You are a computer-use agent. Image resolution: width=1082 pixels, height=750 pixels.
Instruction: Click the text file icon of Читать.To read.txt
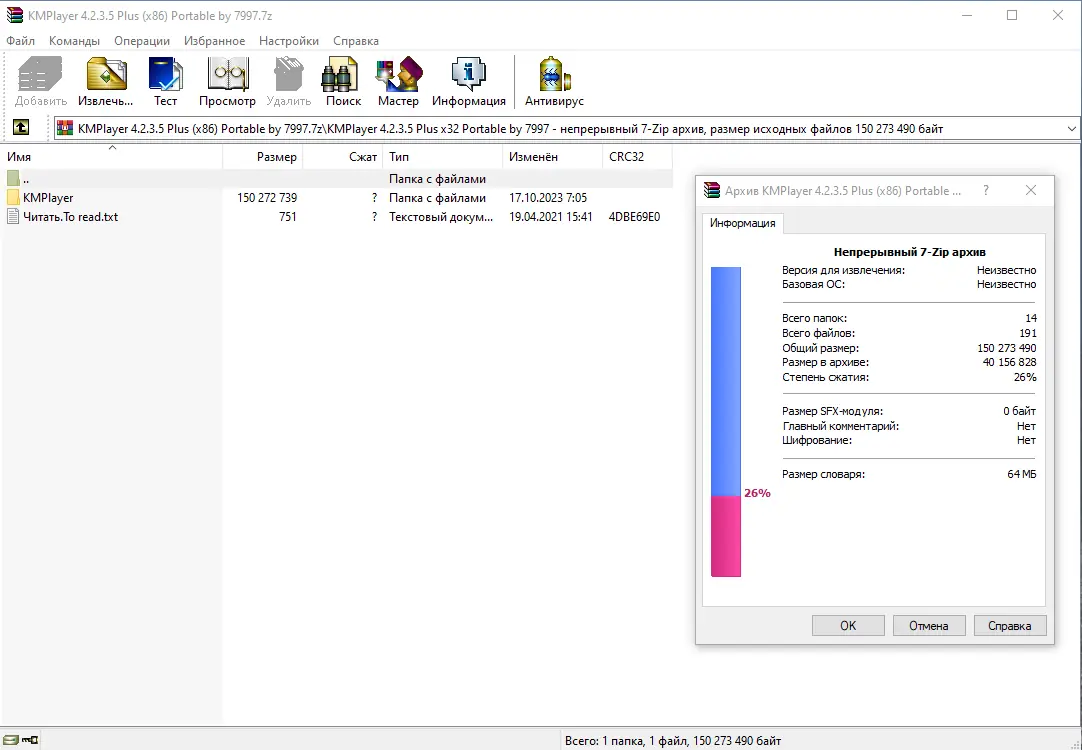12,217
